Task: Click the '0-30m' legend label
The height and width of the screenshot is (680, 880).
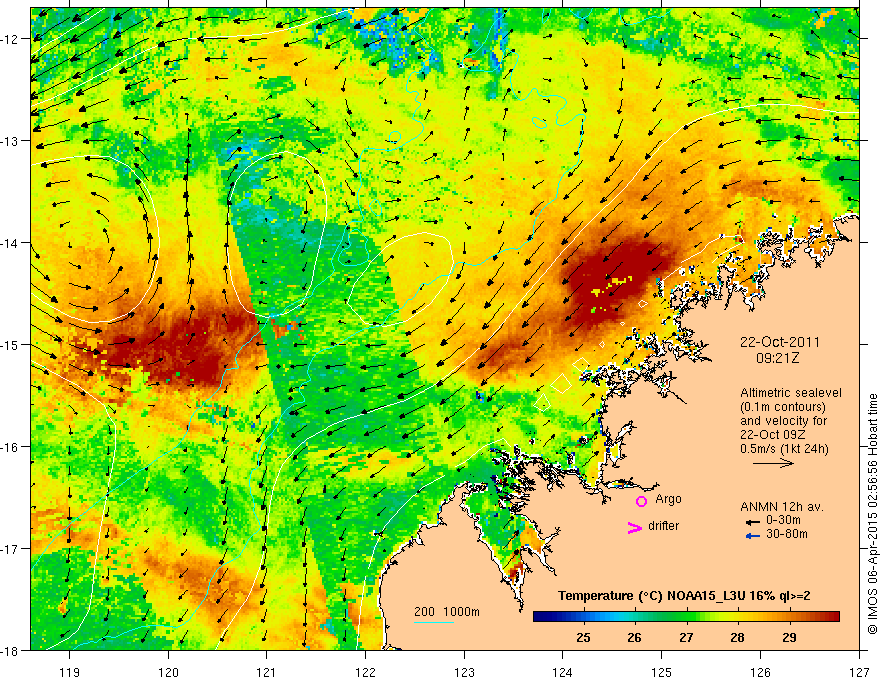Action: pyautogui.click(x=783, y=520)
